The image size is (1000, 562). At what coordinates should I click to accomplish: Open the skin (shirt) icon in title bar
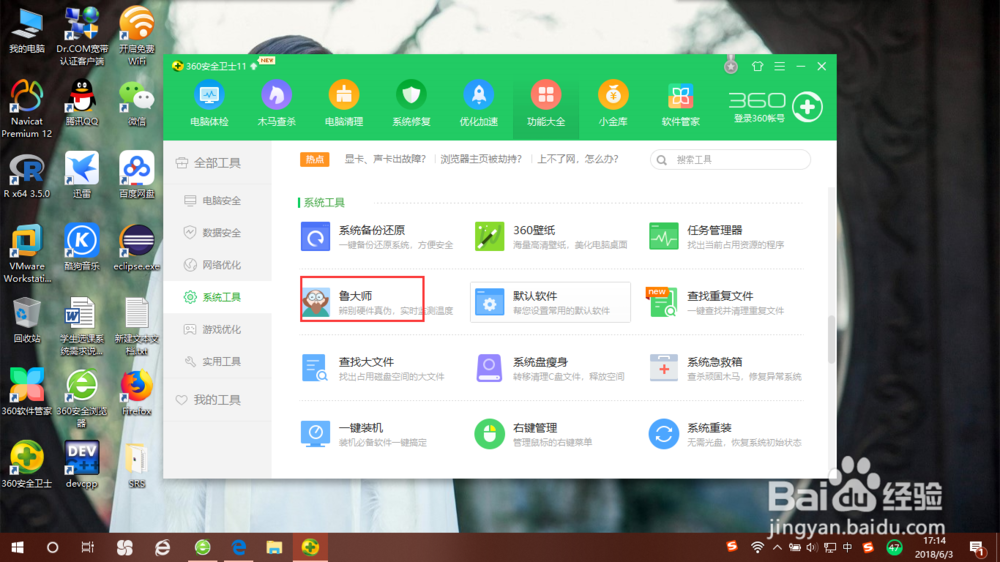coord(757,66)
